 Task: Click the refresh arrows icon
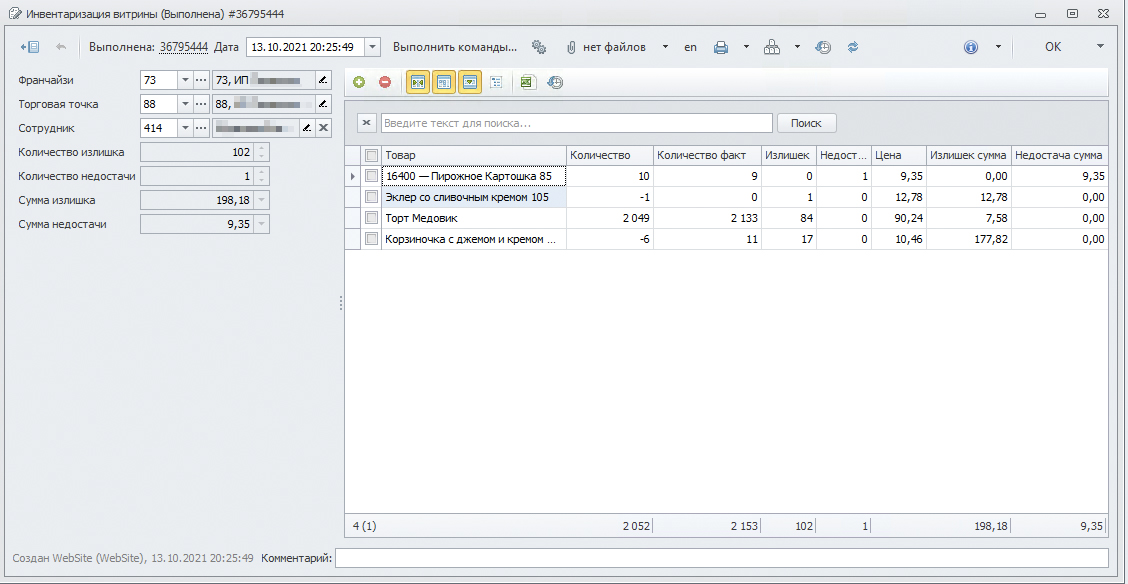click(x=853, y=47)
